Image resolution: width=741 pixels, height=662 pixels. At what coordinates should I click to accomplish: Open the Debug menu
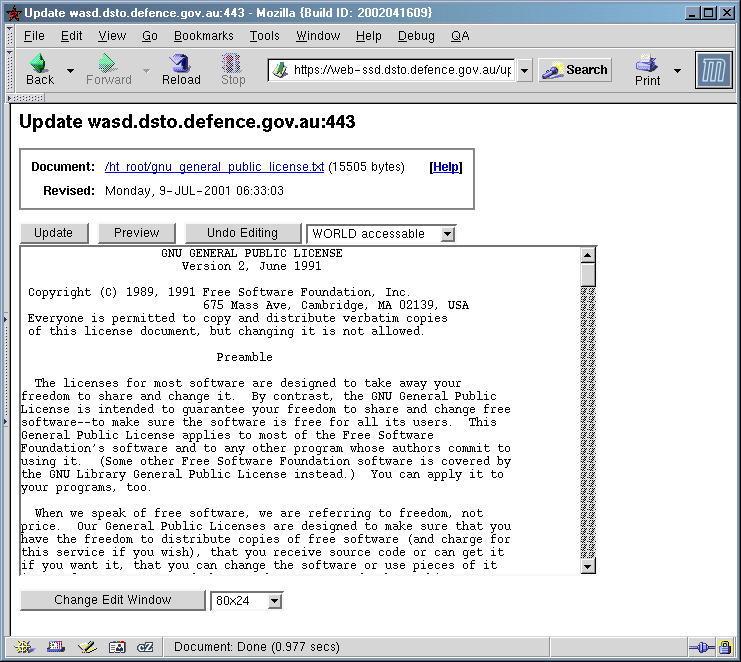tap(416, 36)
